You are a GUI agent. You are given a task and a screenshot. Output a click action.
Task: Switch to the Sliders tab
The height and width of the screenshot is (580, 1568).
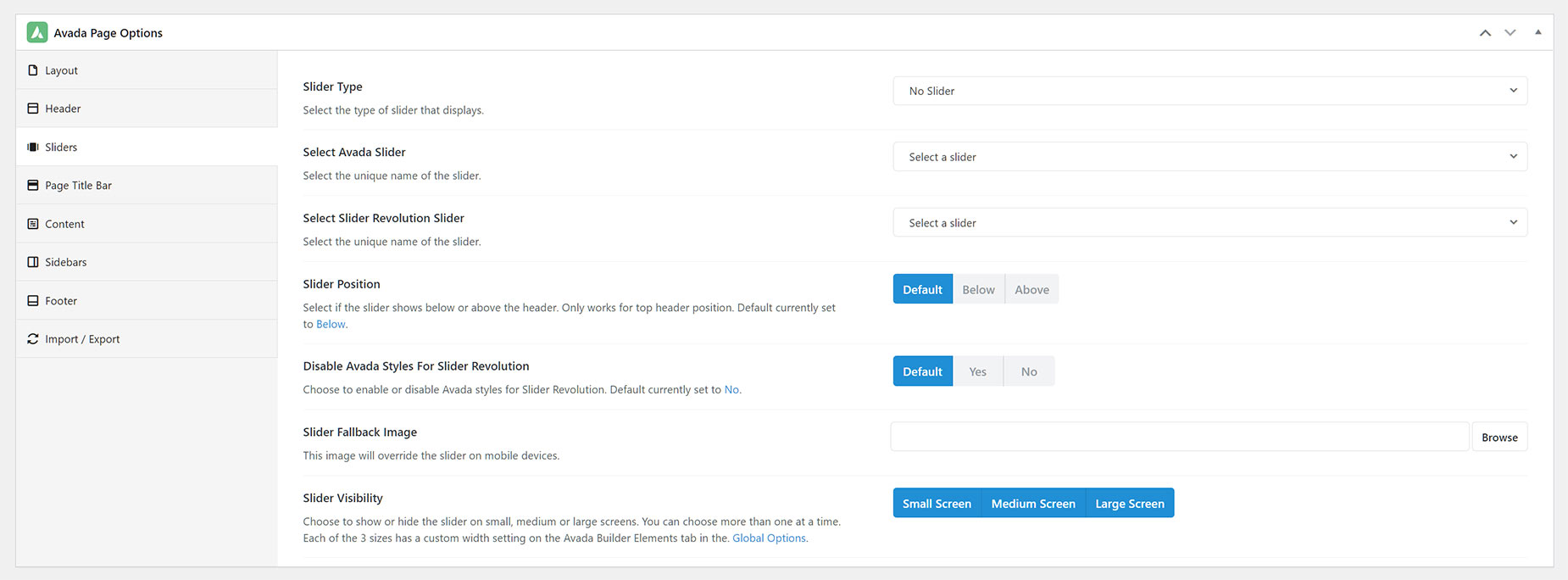coord(147,147)
